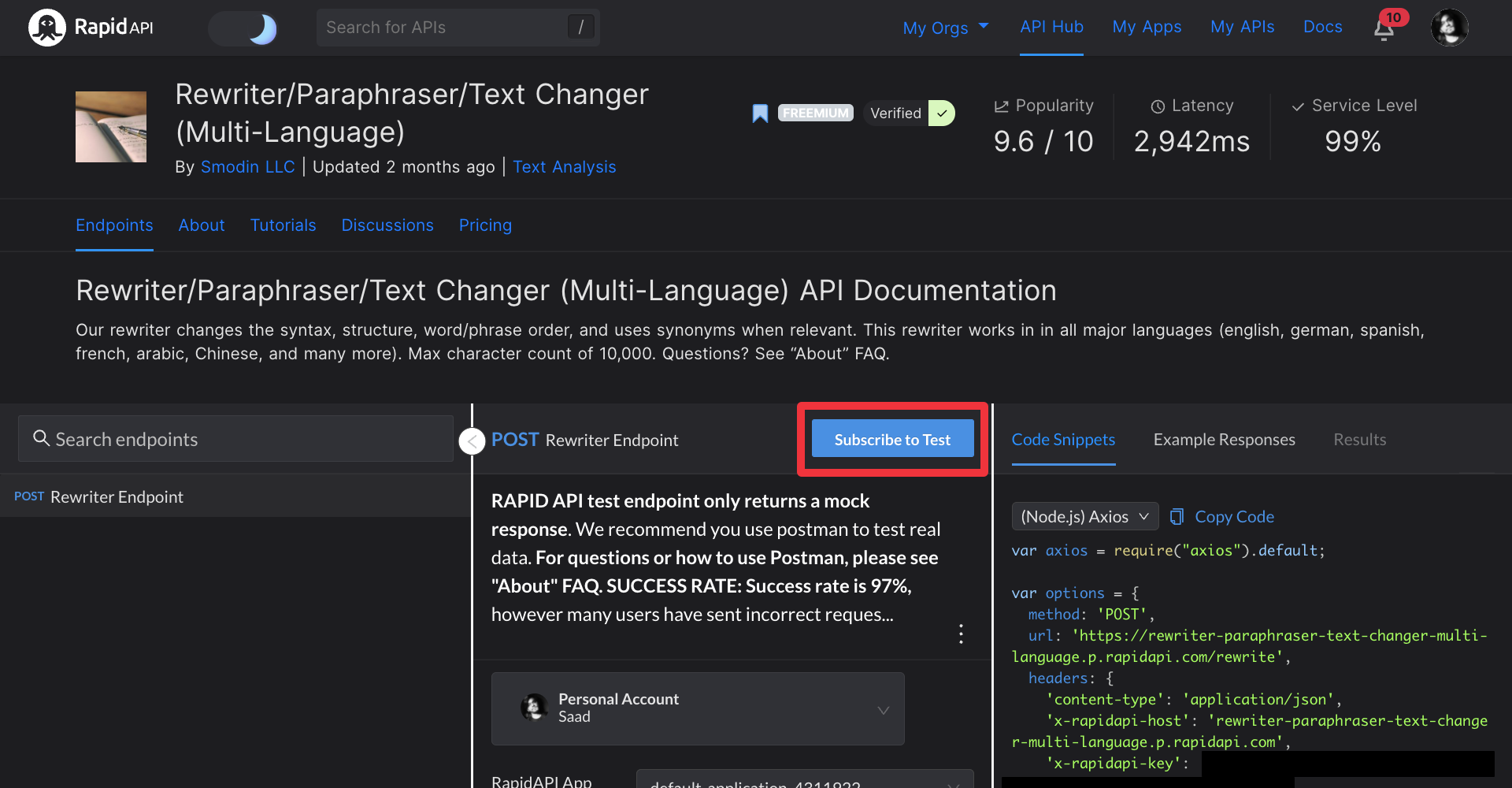1512x788 pixels.
Task: Open My APIs
Action: click(1242, 27)
